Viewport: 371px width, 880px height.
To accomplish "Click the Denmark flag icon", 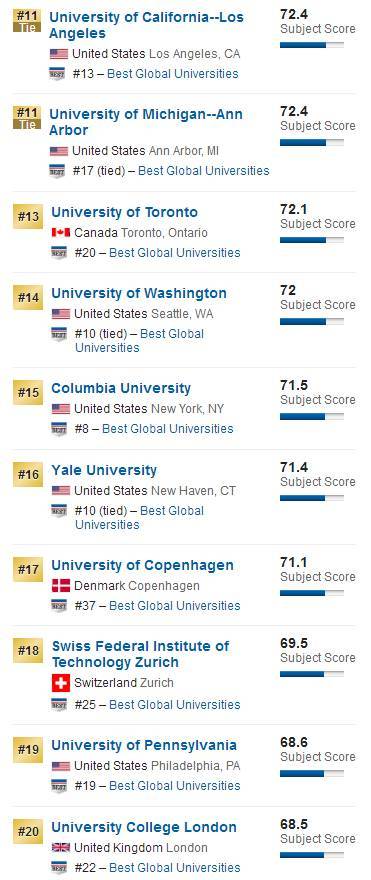I will click(x=61, y=585).
